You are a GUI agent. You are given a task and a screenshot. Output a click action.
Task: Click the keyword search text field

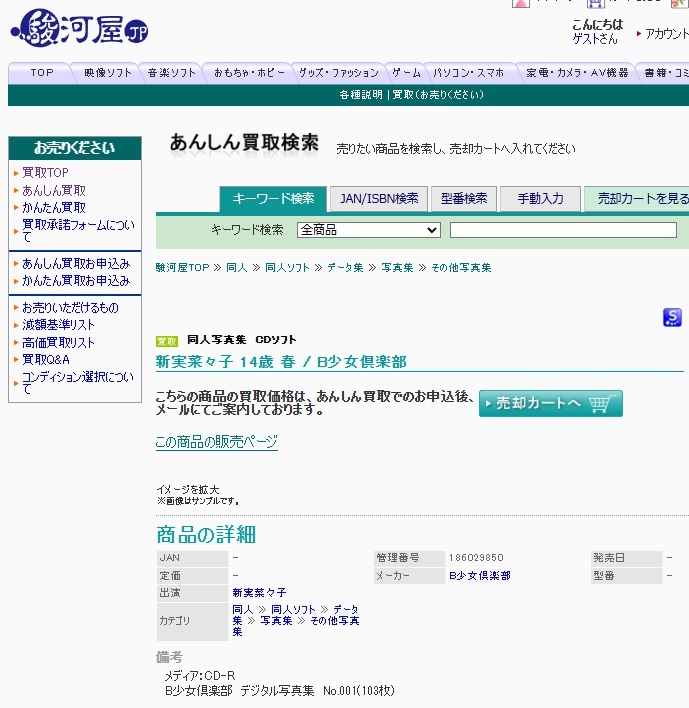click(x=563, y=230)
